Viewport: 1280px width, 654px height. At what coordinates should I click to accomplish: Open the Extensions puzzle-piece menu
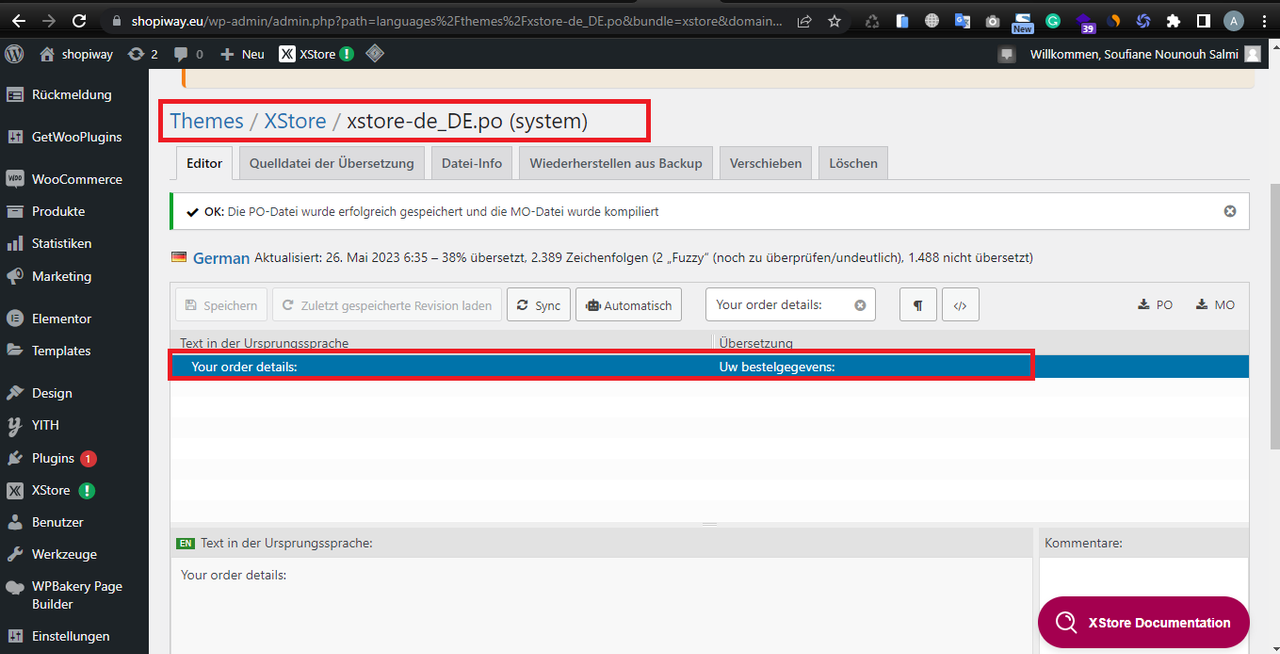pos(1174,20)
